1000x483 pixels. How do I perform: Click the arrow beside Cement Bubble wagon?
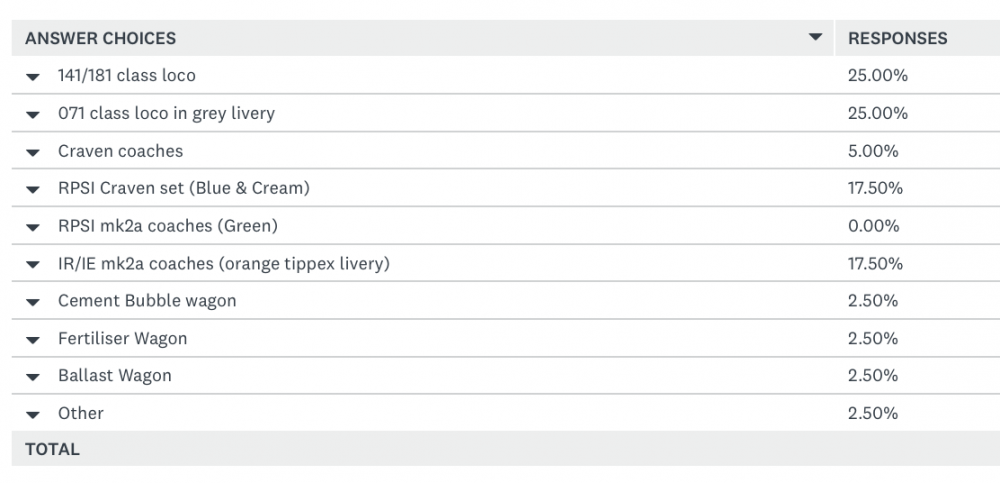coord(33,302)
